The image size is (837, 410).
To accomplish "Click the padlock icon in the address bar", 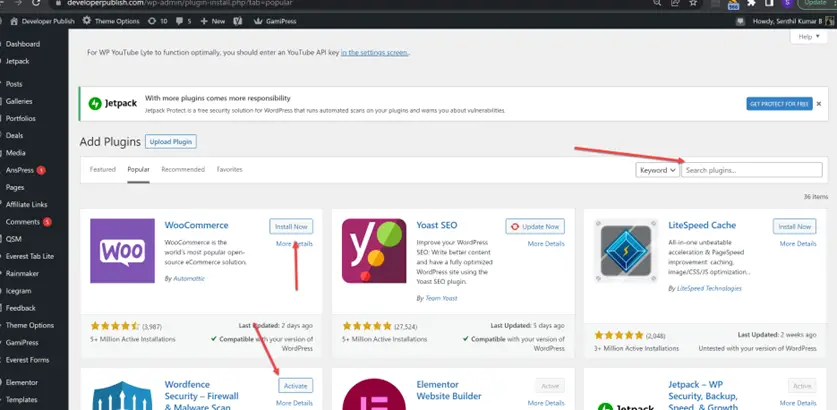I will 60,3.
